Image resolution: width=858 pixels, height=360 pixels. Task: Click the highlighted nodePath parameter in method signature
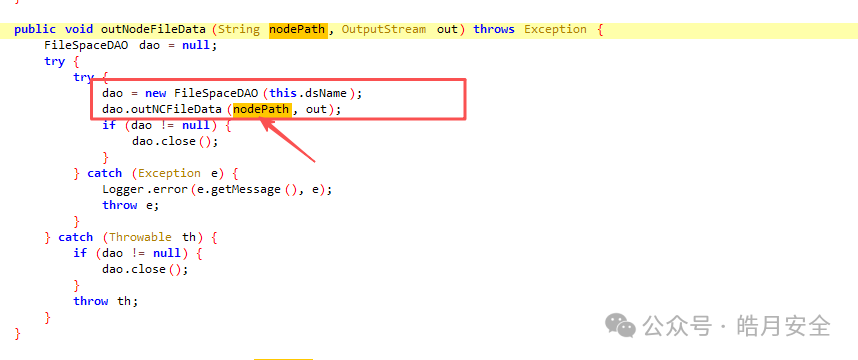click(x=298, y=30)
